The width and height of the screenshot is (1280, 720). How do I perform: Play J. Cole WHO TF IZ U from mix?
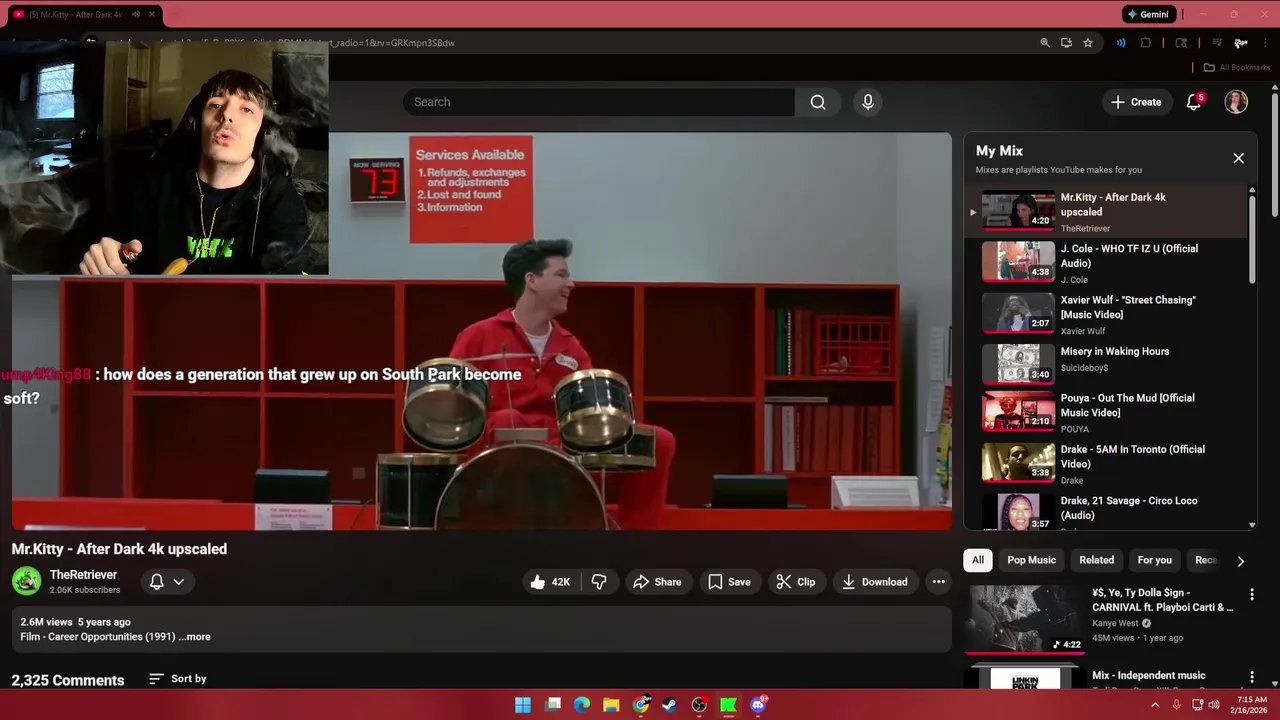pyautogui.click(x=1107, y=263)
